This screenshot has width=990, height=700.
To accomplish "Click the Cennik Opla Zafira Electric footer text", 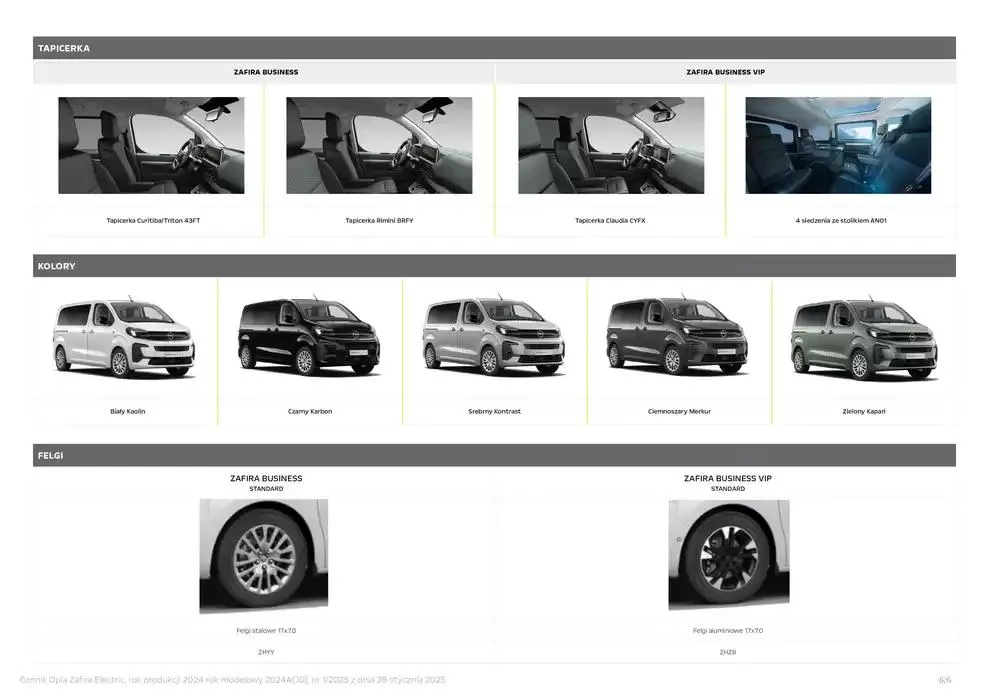I will pyautogui.click(x=232, y=679).
